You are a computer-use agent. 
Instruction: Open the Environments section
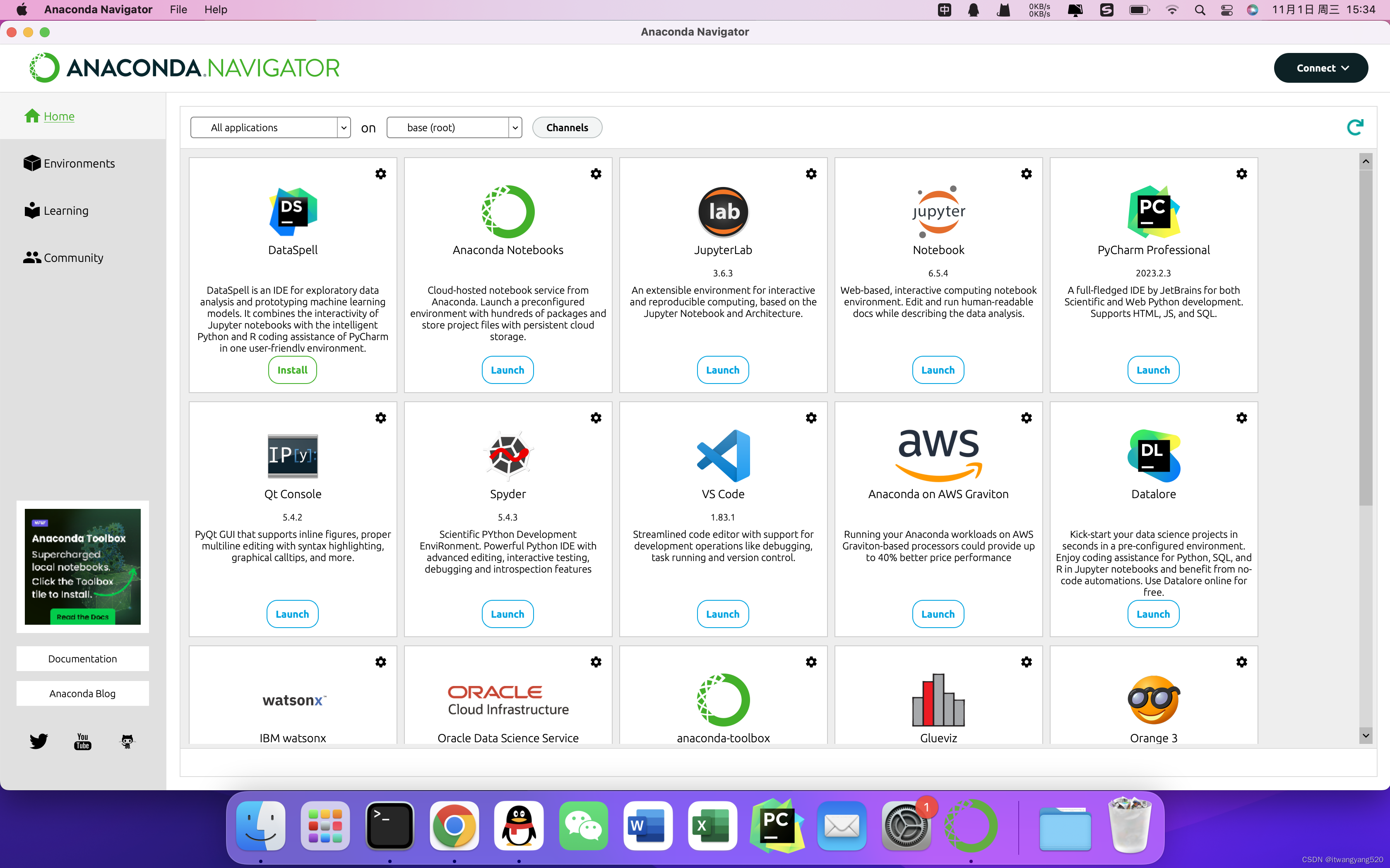(79, 163)
